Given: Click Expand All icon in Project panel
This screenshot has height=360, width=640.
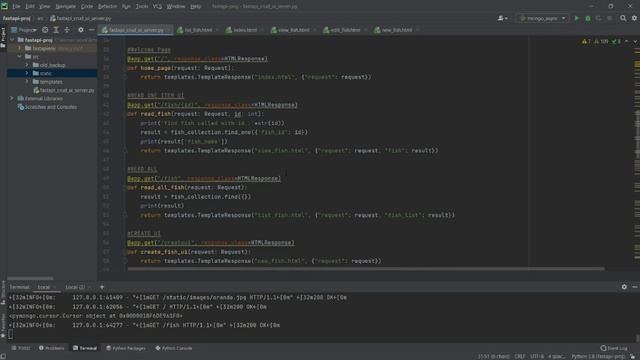Looking at the screenshot, I should 56,30.
